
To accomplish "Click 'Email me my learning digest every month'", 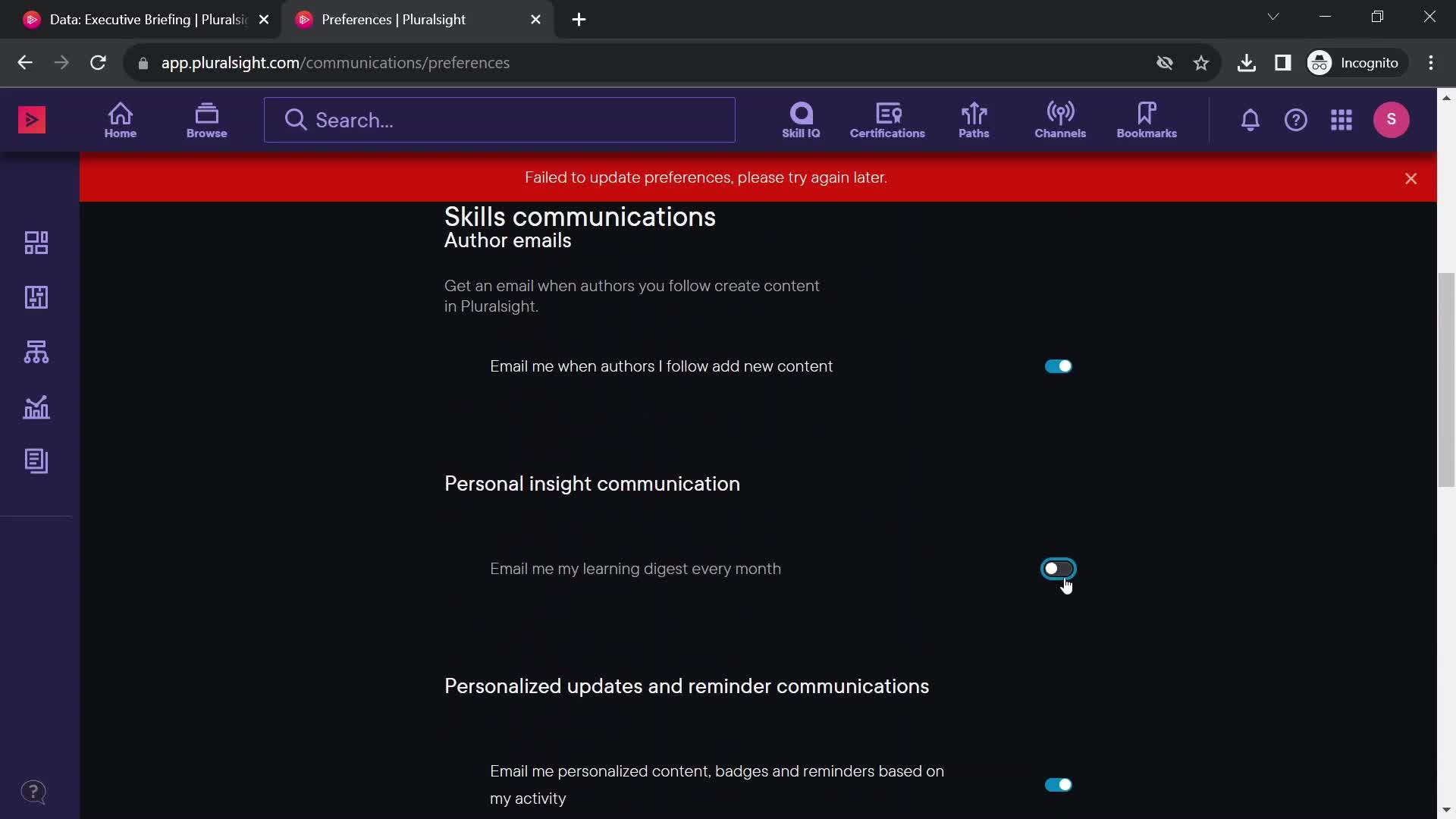I will click(x=635, y=569).
